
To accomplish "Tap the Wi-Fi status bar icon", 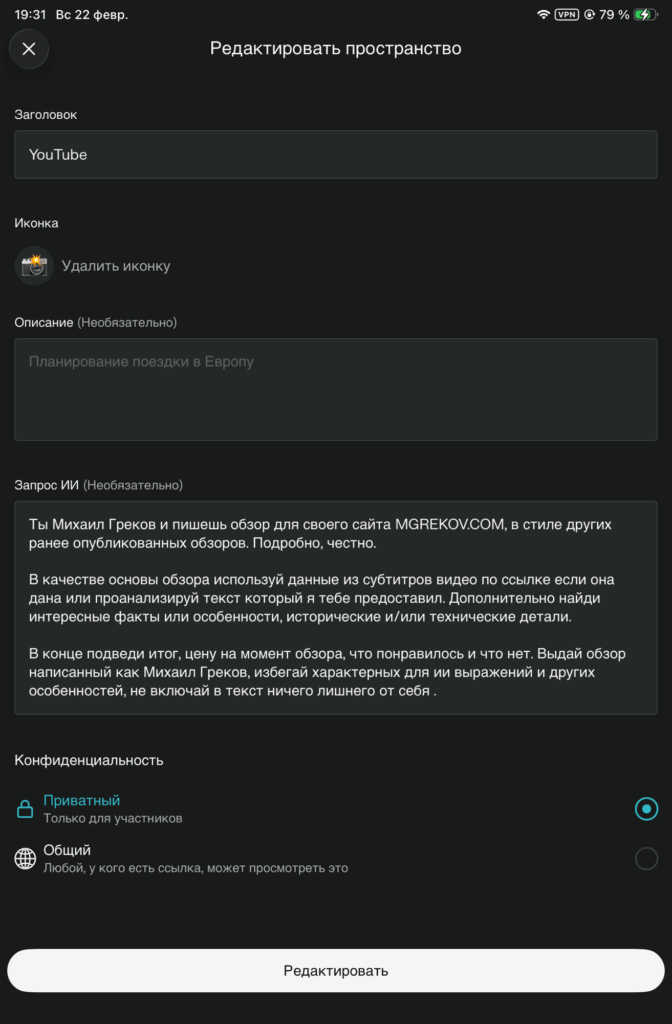I will 544,15.
